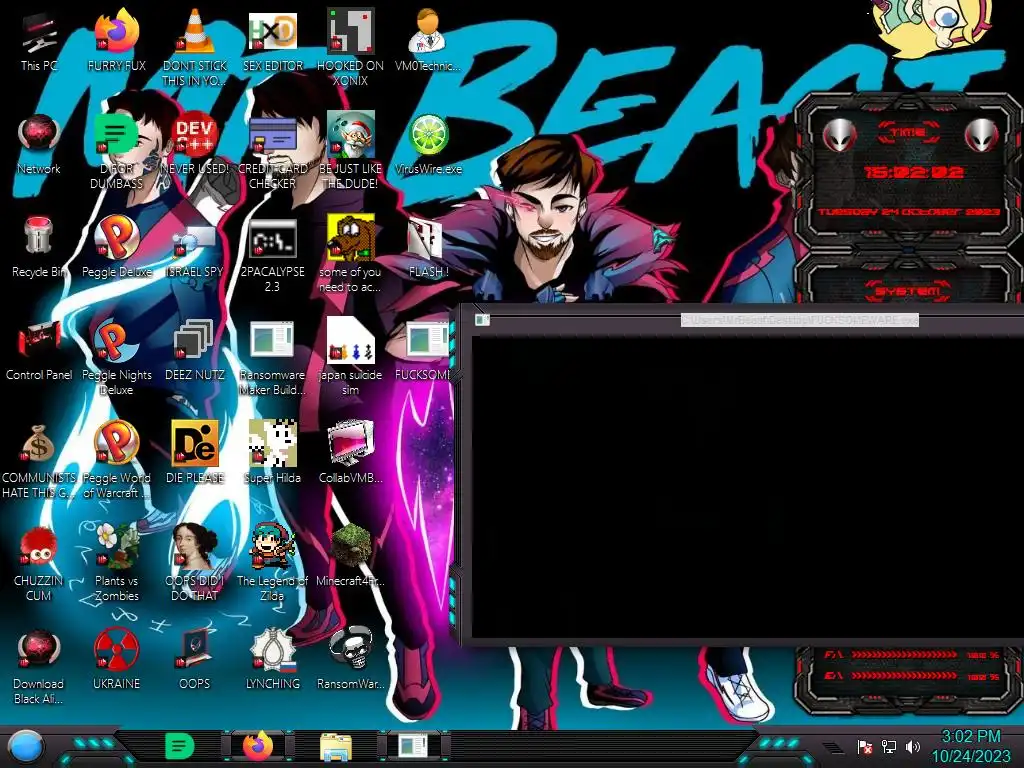The width and height of the screenshot is (1024, 768).
Task: Switch to Firefox in the taskbar
Action: point(257,746)
